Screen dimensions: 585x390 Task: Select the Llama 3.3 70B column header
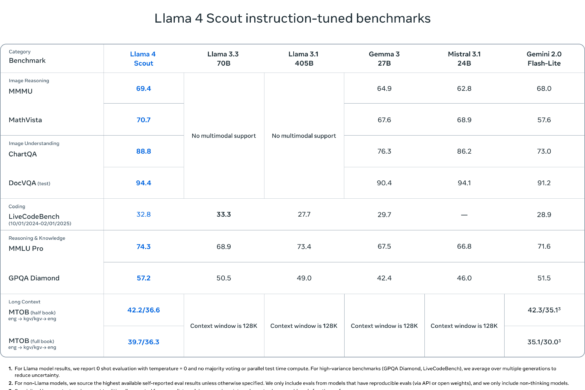pyautogui.click(x=223, y=59)
